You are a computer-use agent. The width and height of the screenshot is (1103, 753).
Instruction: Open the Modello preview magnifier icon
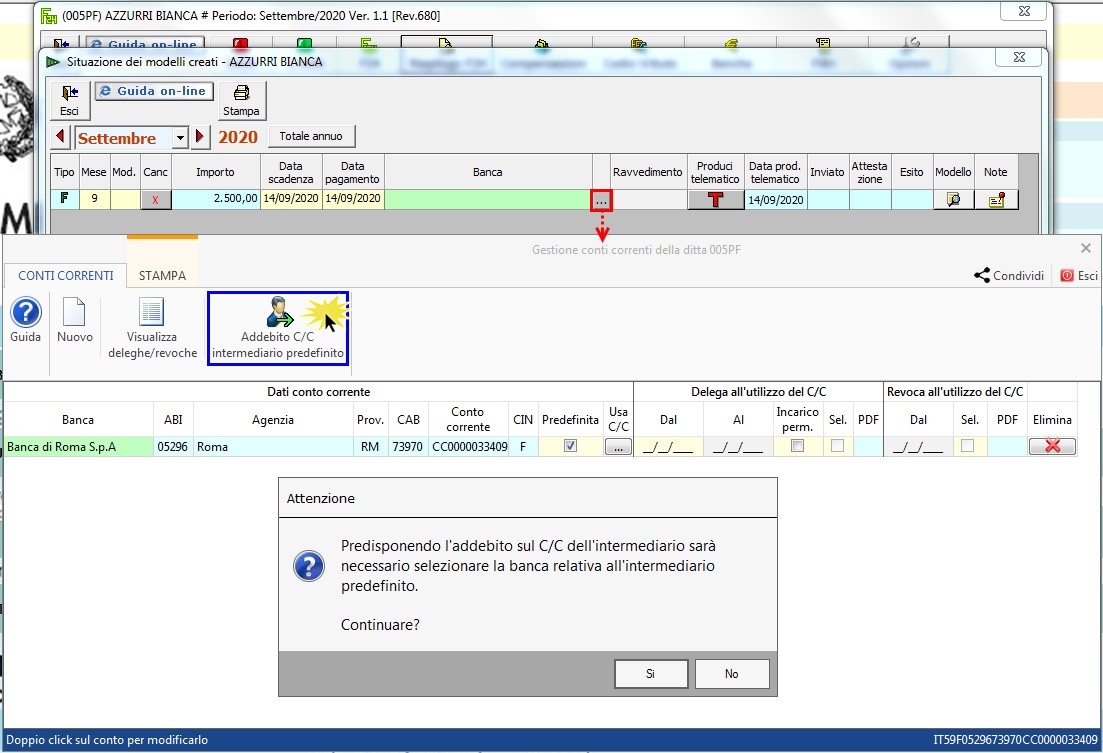click(x=953, y=199)
